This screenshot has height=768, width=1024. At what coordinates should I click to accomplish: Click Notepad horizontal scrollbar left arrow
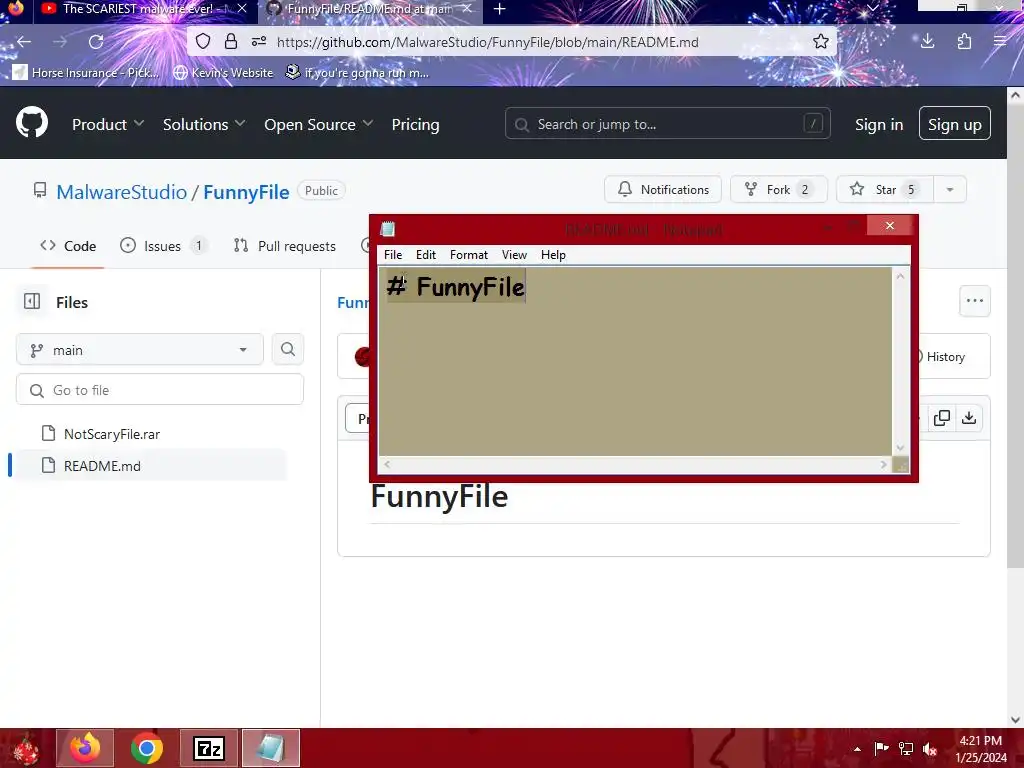(x=387, y=464)
